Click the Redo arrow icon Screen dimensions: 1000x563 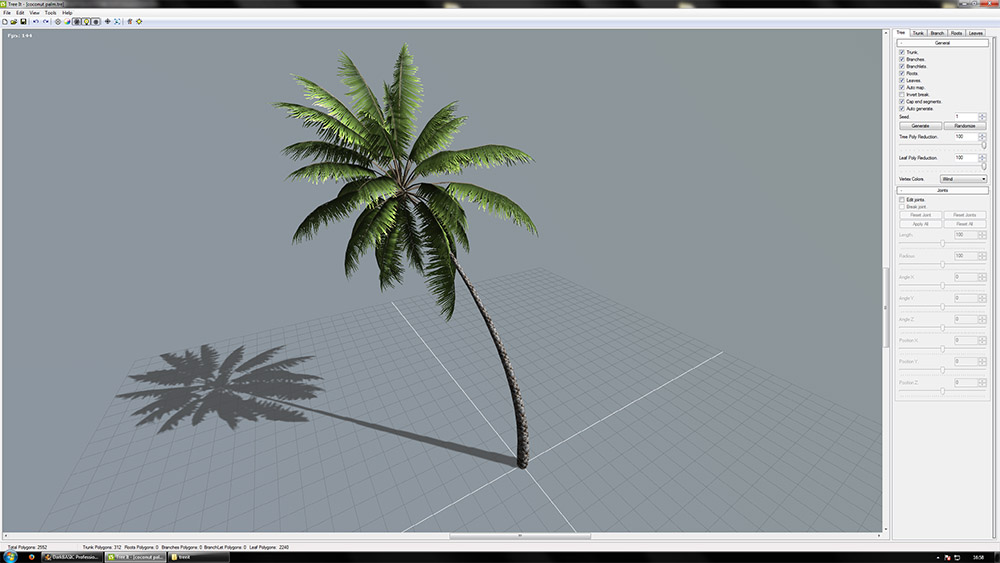click(x=46, y=22)
